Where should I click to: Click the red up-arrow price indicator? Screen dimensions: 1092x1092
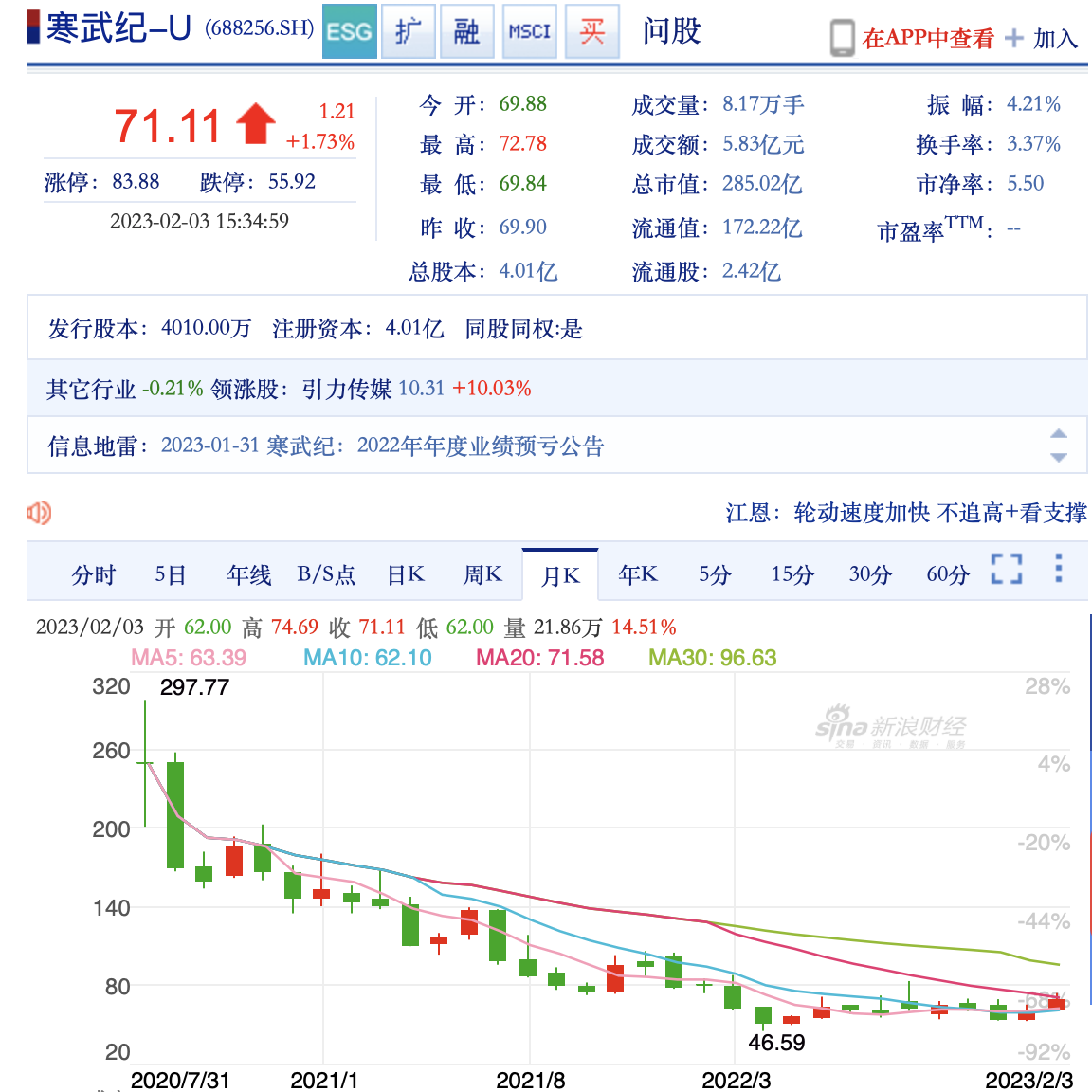pos(256,123)
